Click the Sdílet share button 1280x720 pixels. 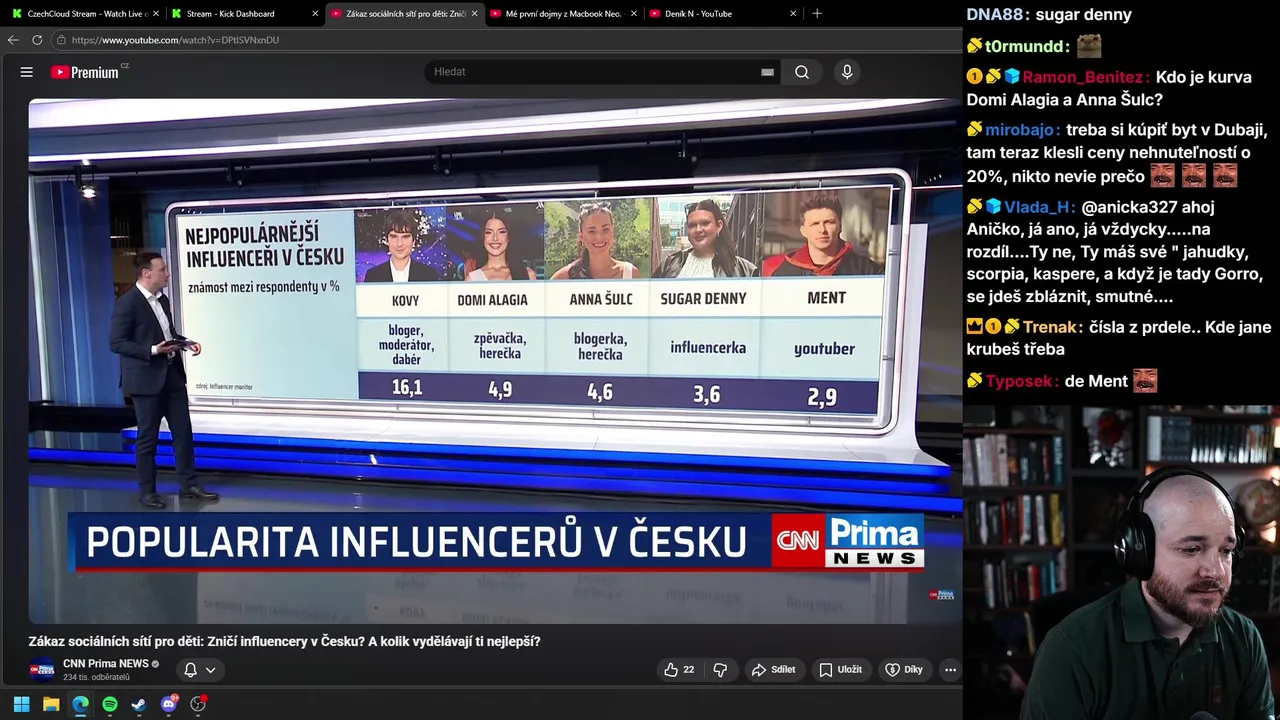773,670
